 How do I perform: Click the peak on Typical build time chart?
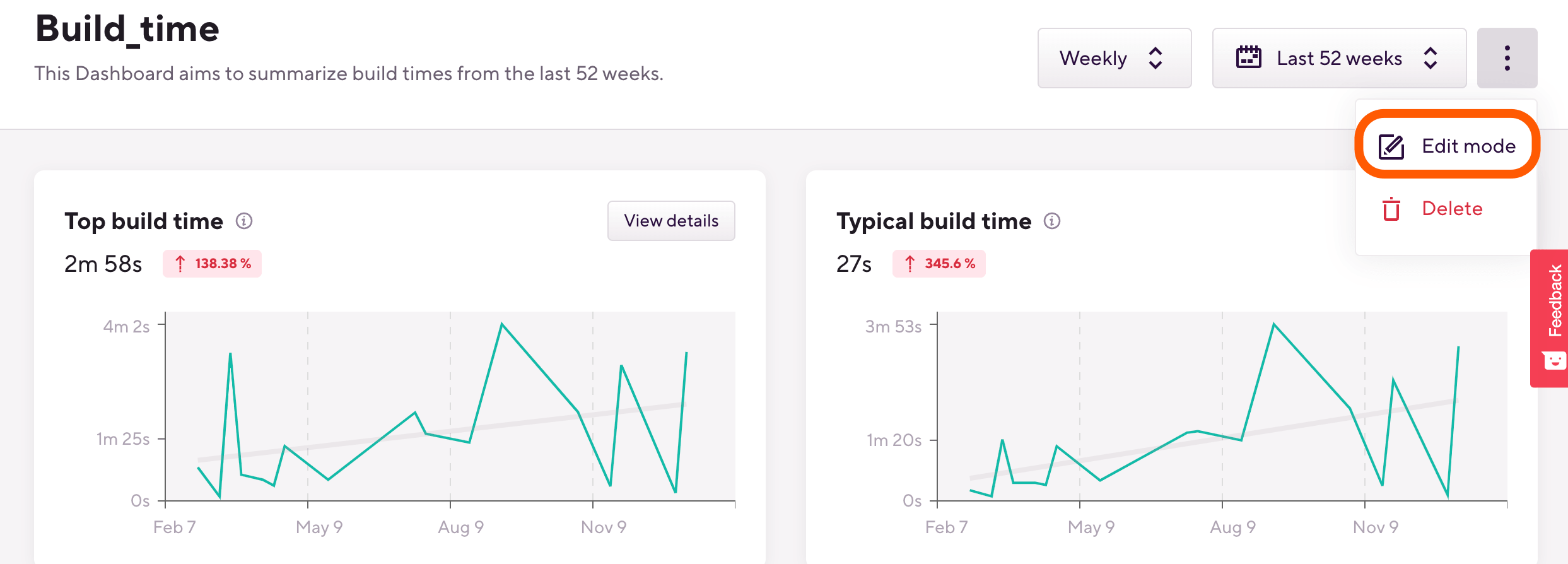1274,324
